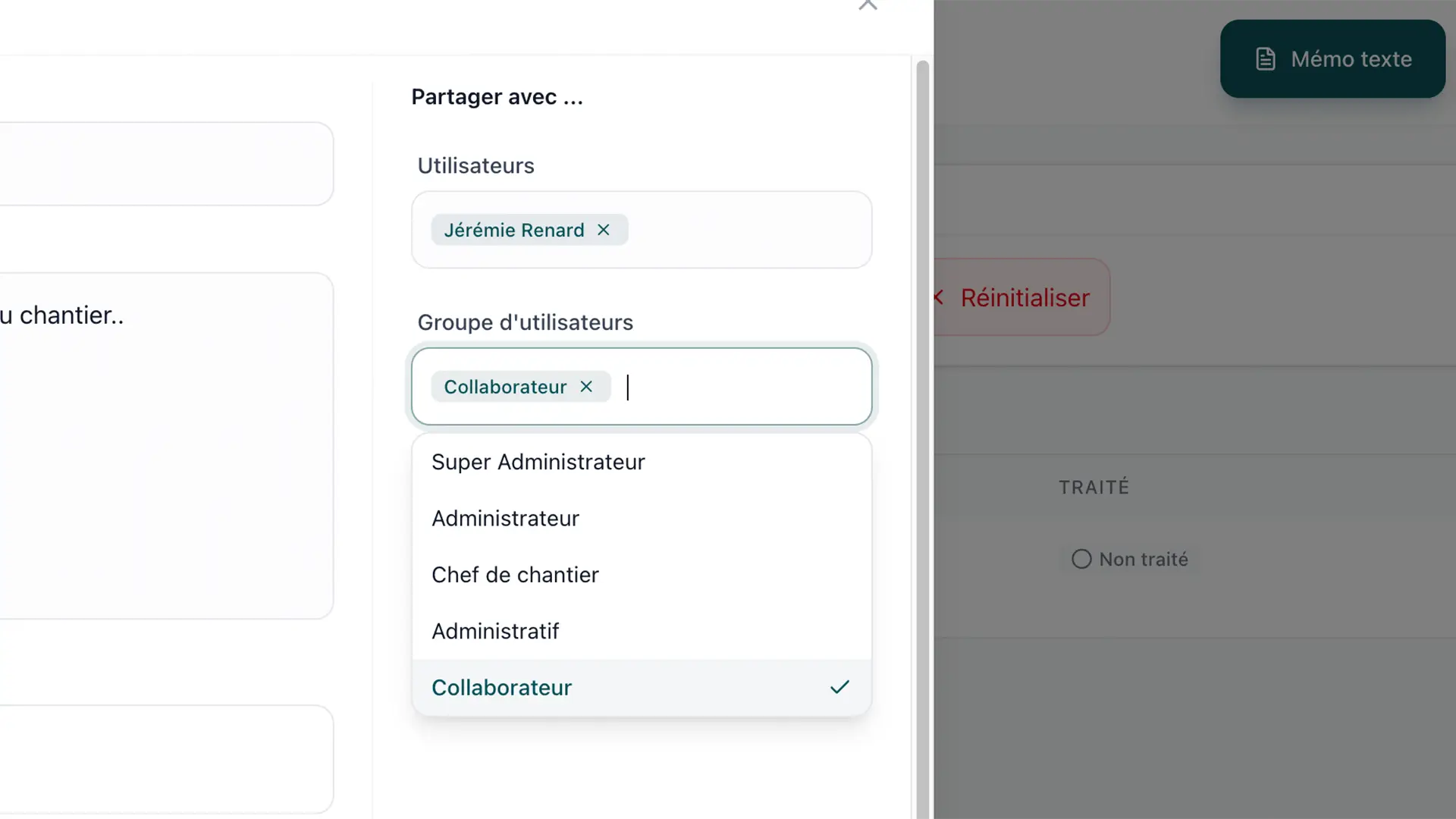
Task: Click the Jérémie Renard user chip
Action: [x=513, y=230]
